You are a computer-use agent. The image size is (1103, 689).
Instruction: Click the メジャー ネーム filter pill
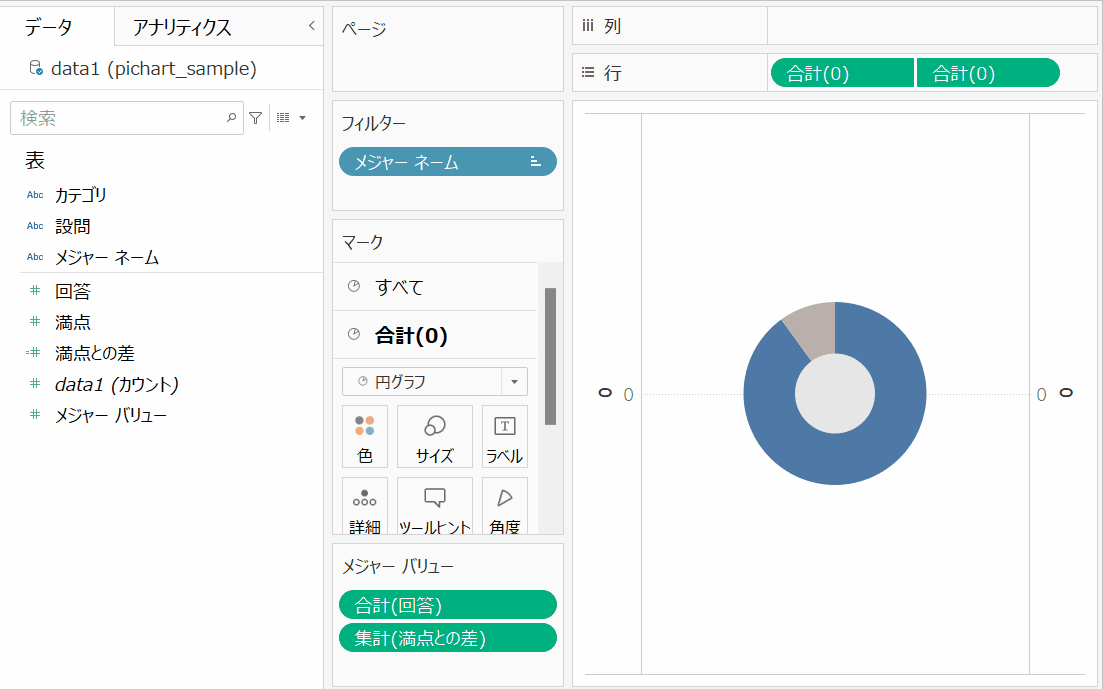[447, 162]
